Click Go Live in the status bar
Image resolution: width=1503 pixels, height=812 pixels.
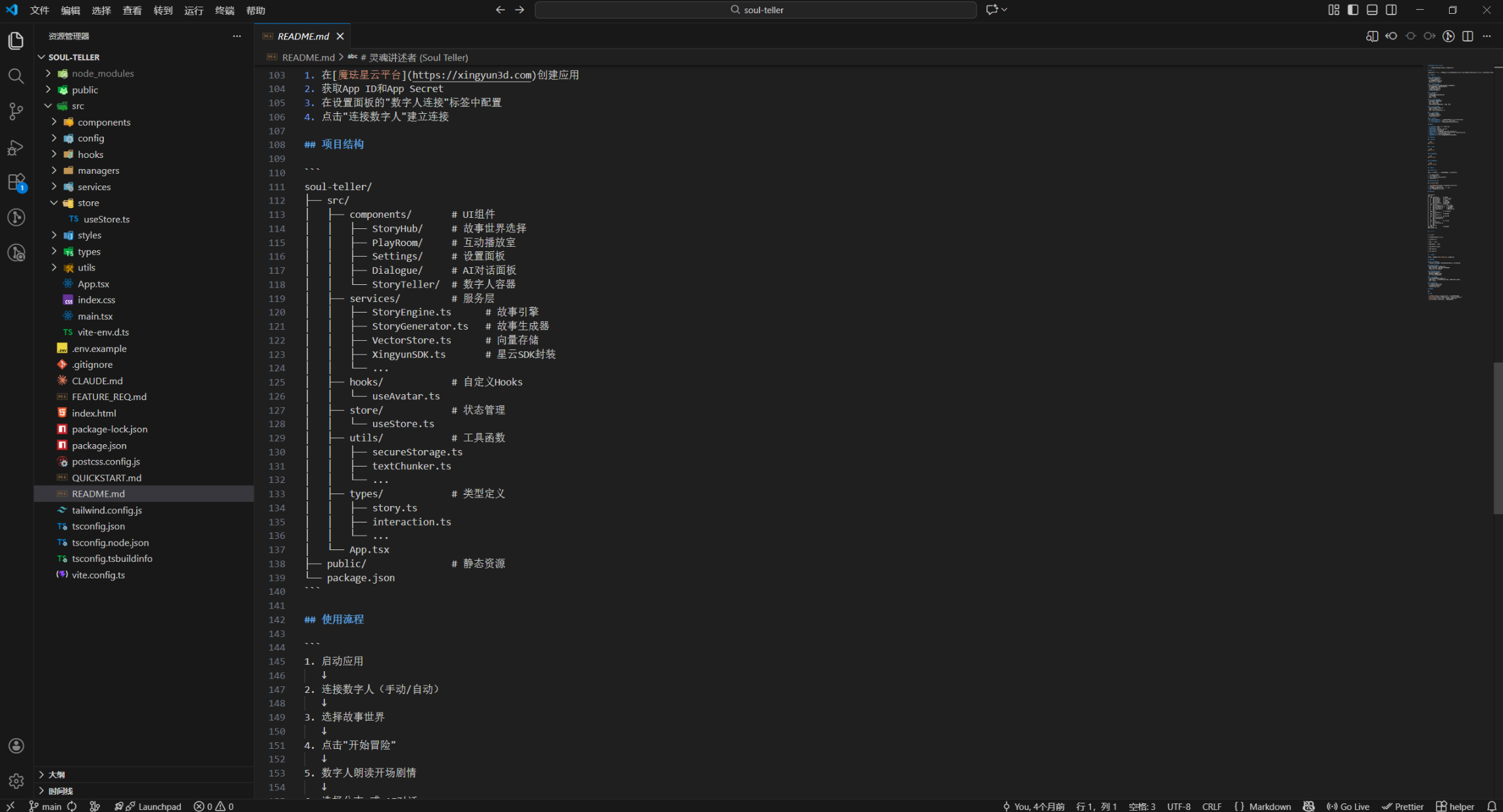pyautogui.click(x=1348, y=806)
